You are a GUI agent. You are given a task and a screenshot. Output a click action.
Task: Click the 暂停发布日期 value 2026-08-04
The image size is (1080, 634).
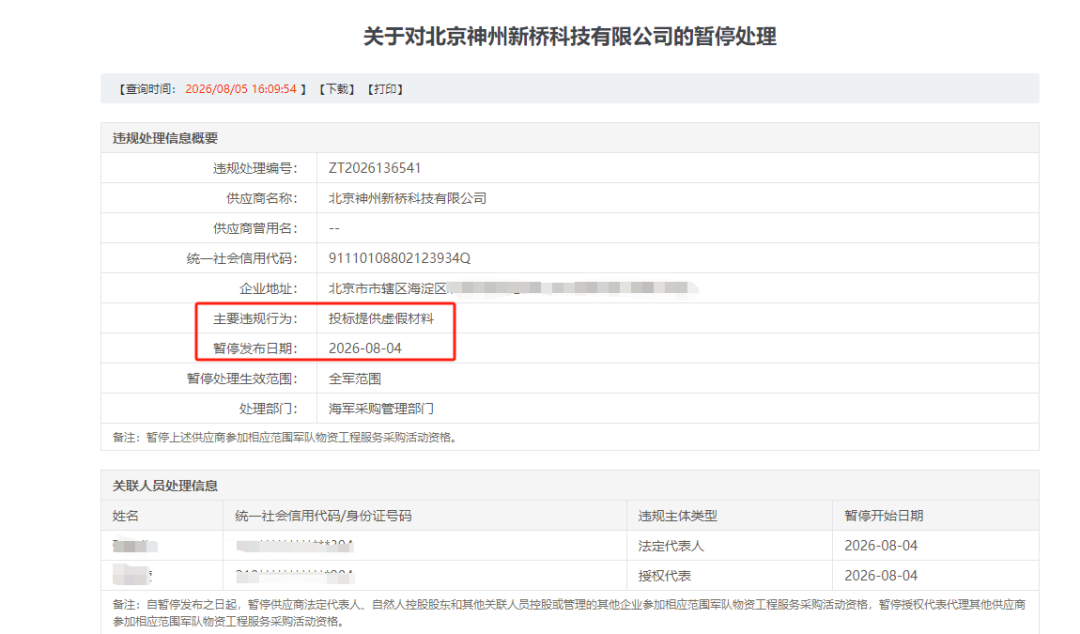coord(365,349)
